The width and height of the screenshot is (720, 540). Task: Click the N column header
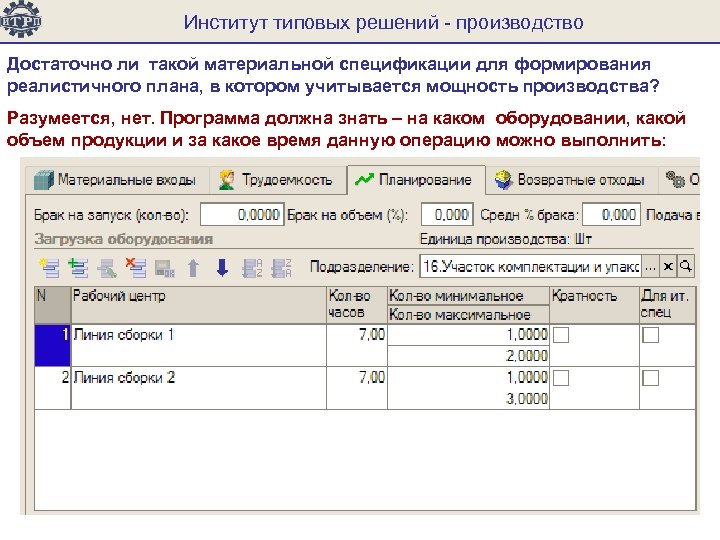coord(52,305)
